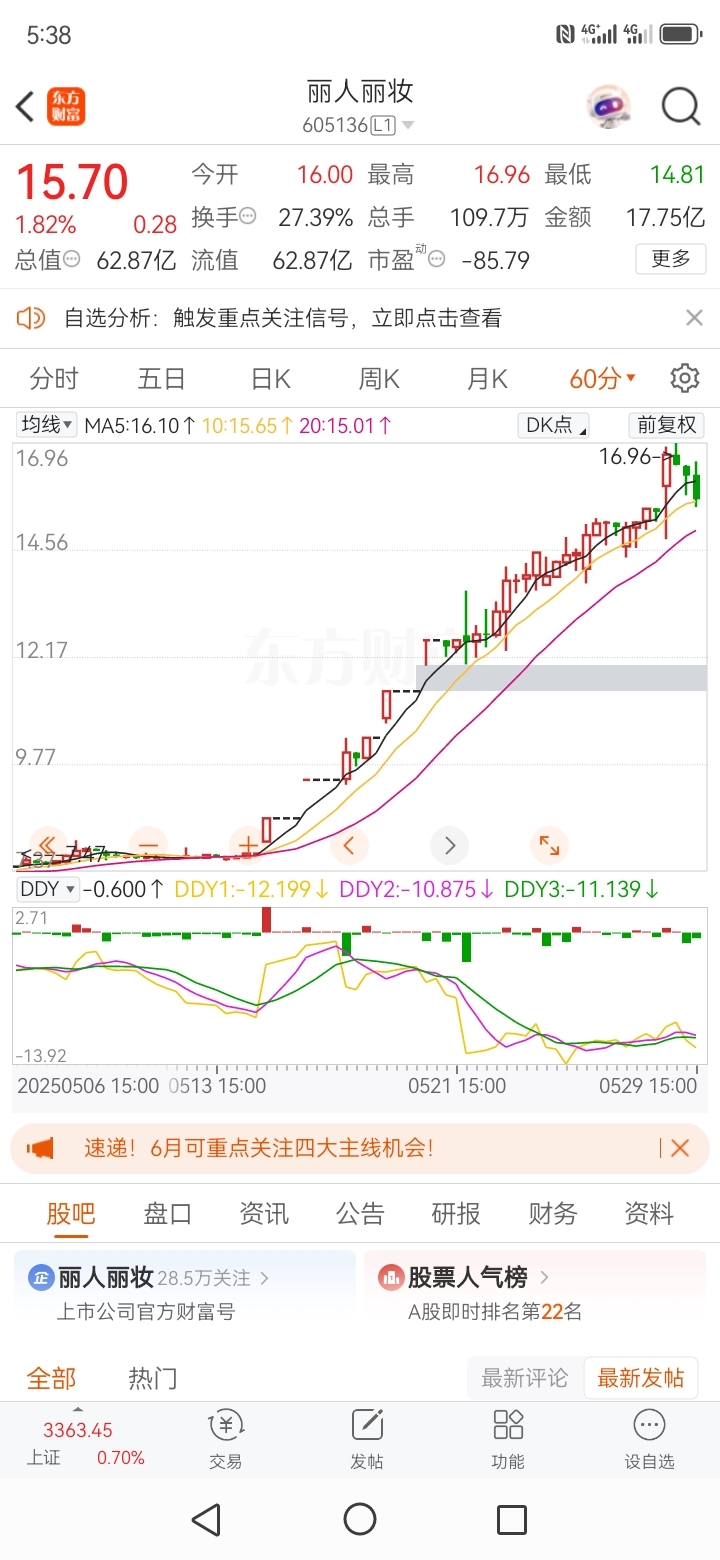Tap the 市盈 info icon

tap(436, 259)
